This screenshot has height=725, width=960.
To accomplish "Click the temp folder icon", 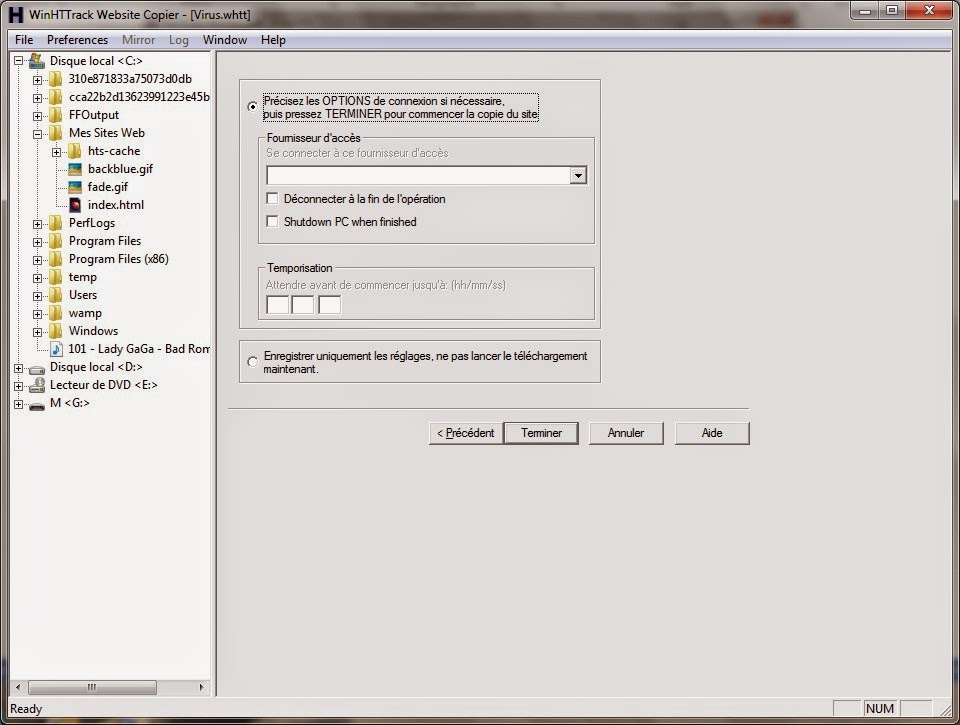I will click(x=55, y=277).
